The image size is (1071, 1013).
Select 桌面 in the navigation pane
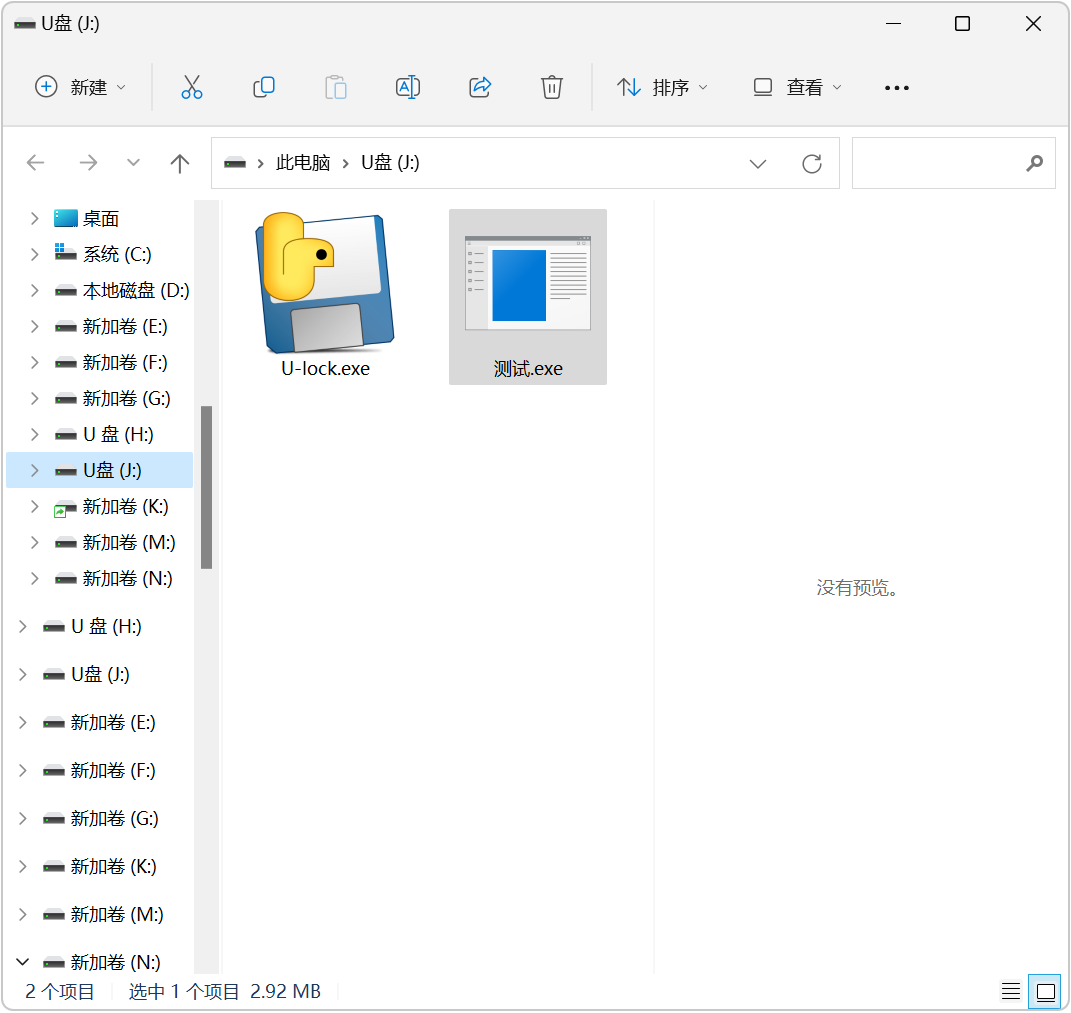pos(100,218)
